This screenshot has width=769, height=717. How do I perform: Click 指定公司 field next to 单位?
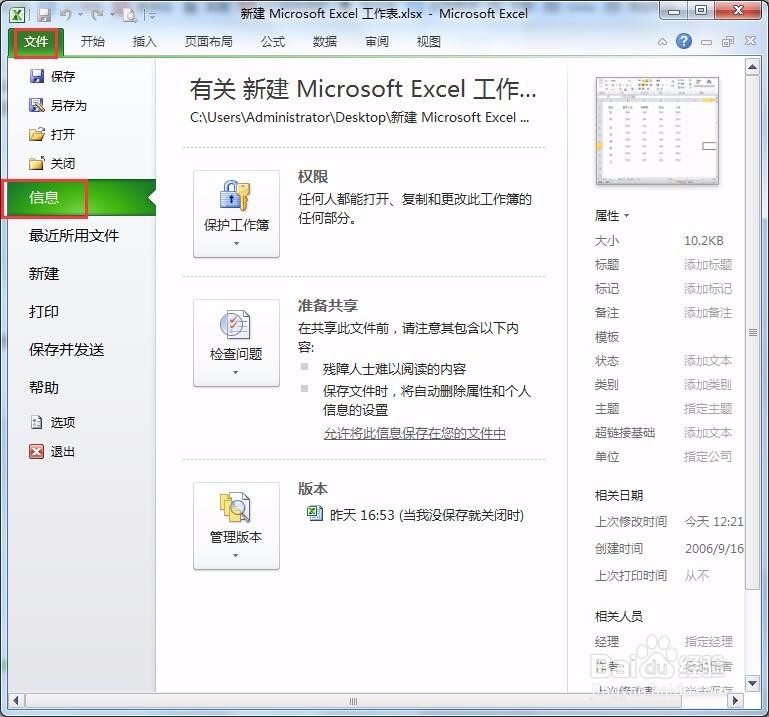click(x=708, y=457)
